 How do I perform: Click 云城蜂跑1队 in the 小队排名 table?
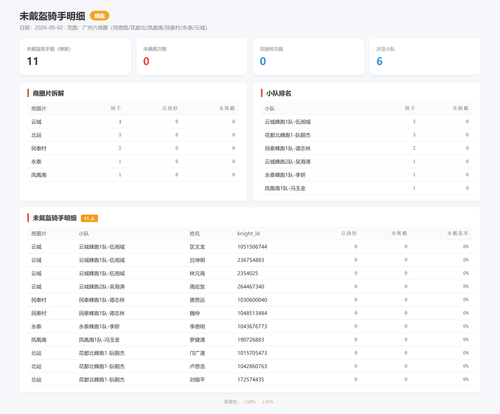[x=287, y=122]
